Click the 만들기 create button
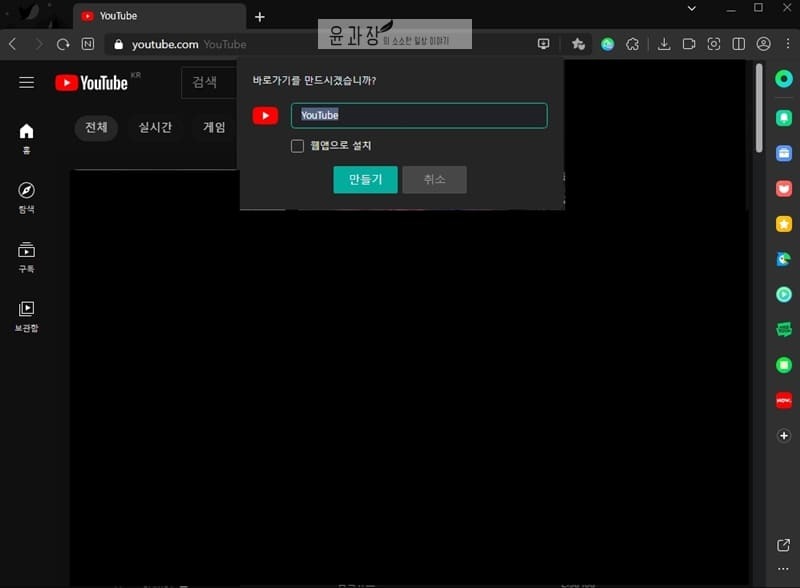Viewport: 800px width, 588px height. pyautogui.click(x=365, y=179)
